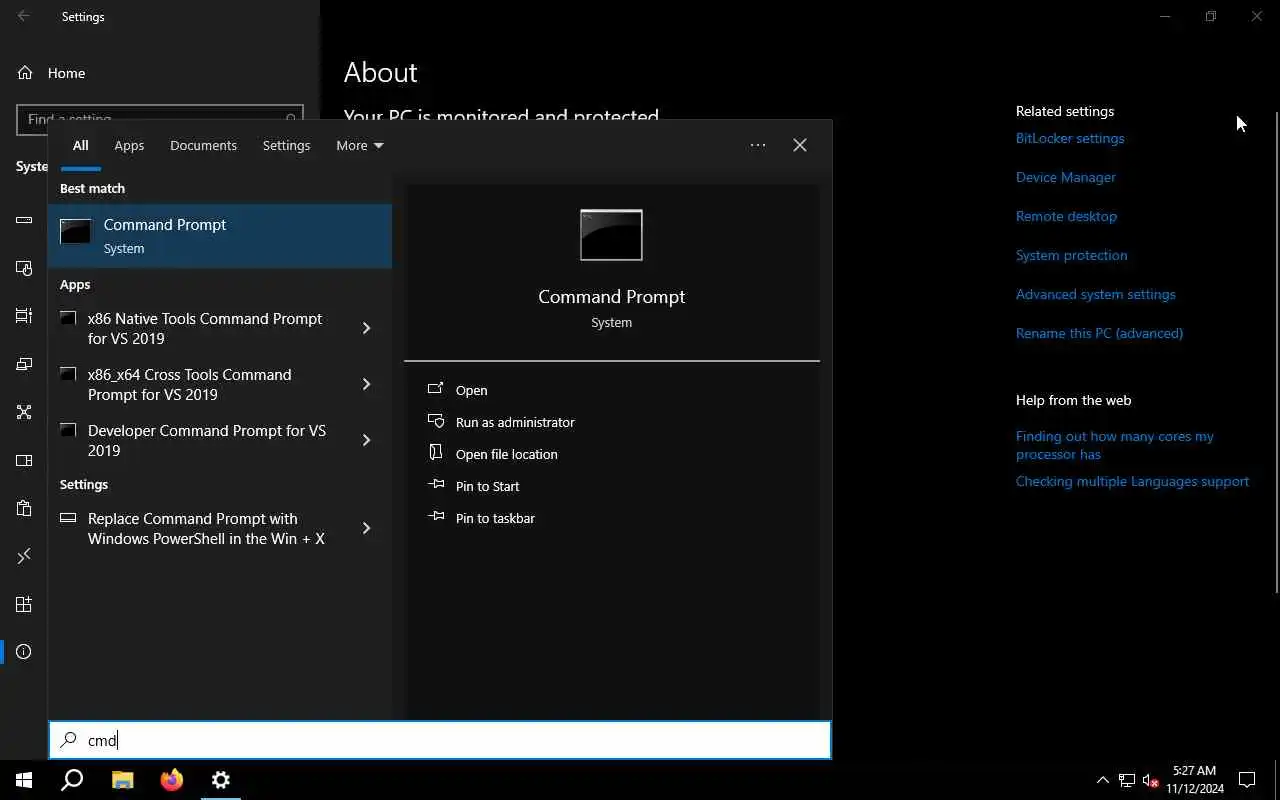Open the network status tray icon
The width and height of the screenshot is (1280, 800).
tap(1127, 780)
